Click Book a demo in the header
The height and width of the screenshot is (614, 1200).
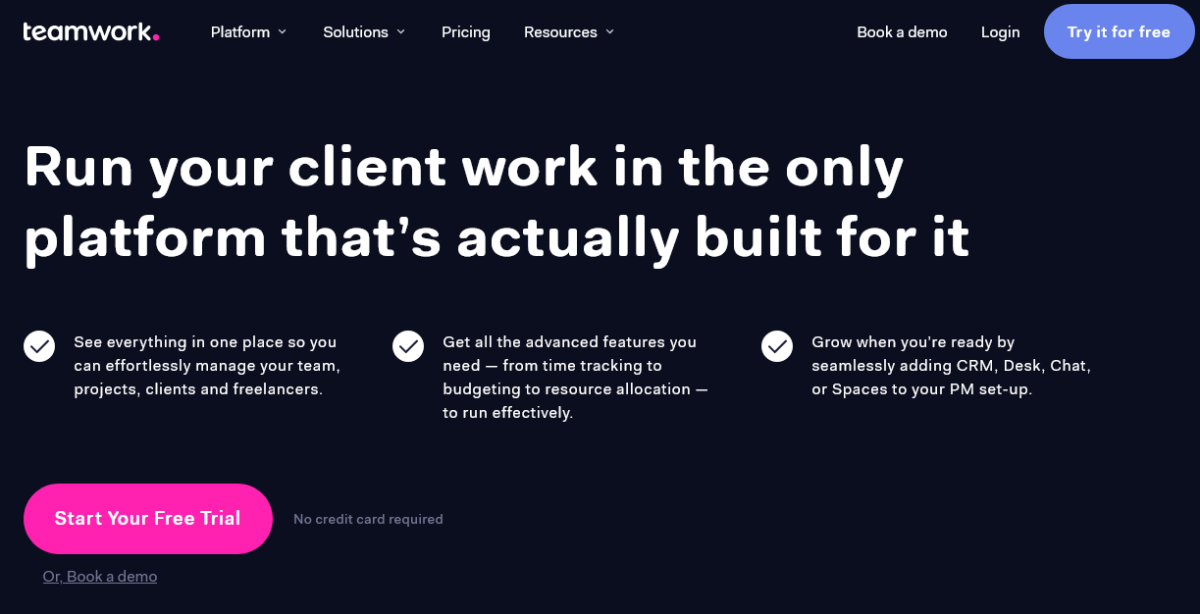click(x=902, y=32)
